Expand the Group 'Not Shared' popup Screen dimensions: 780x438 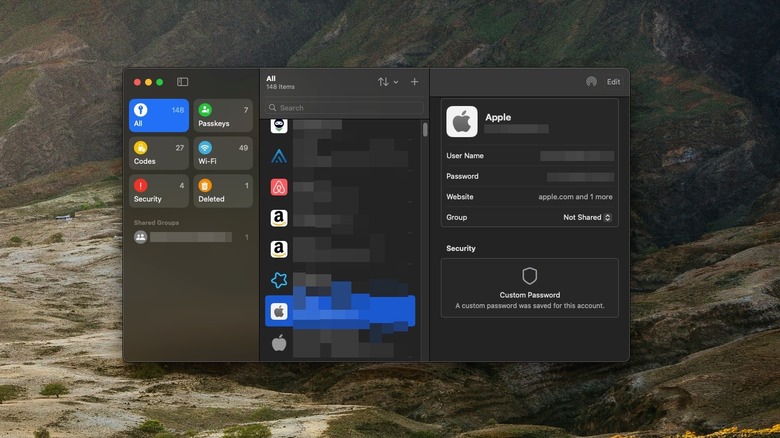tap(587, 217)
